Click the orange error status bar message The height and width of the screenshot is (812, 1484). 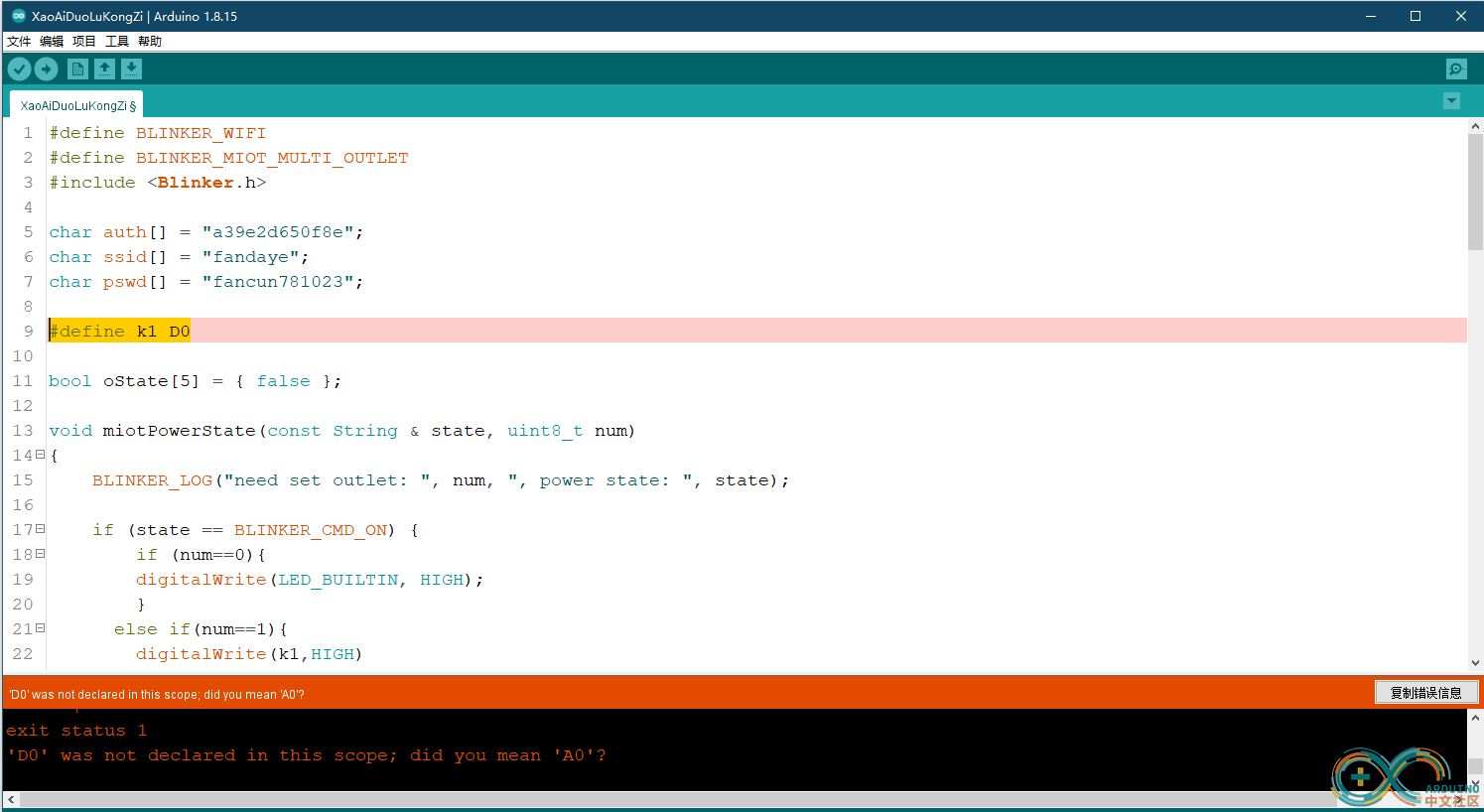pos(157,694)
